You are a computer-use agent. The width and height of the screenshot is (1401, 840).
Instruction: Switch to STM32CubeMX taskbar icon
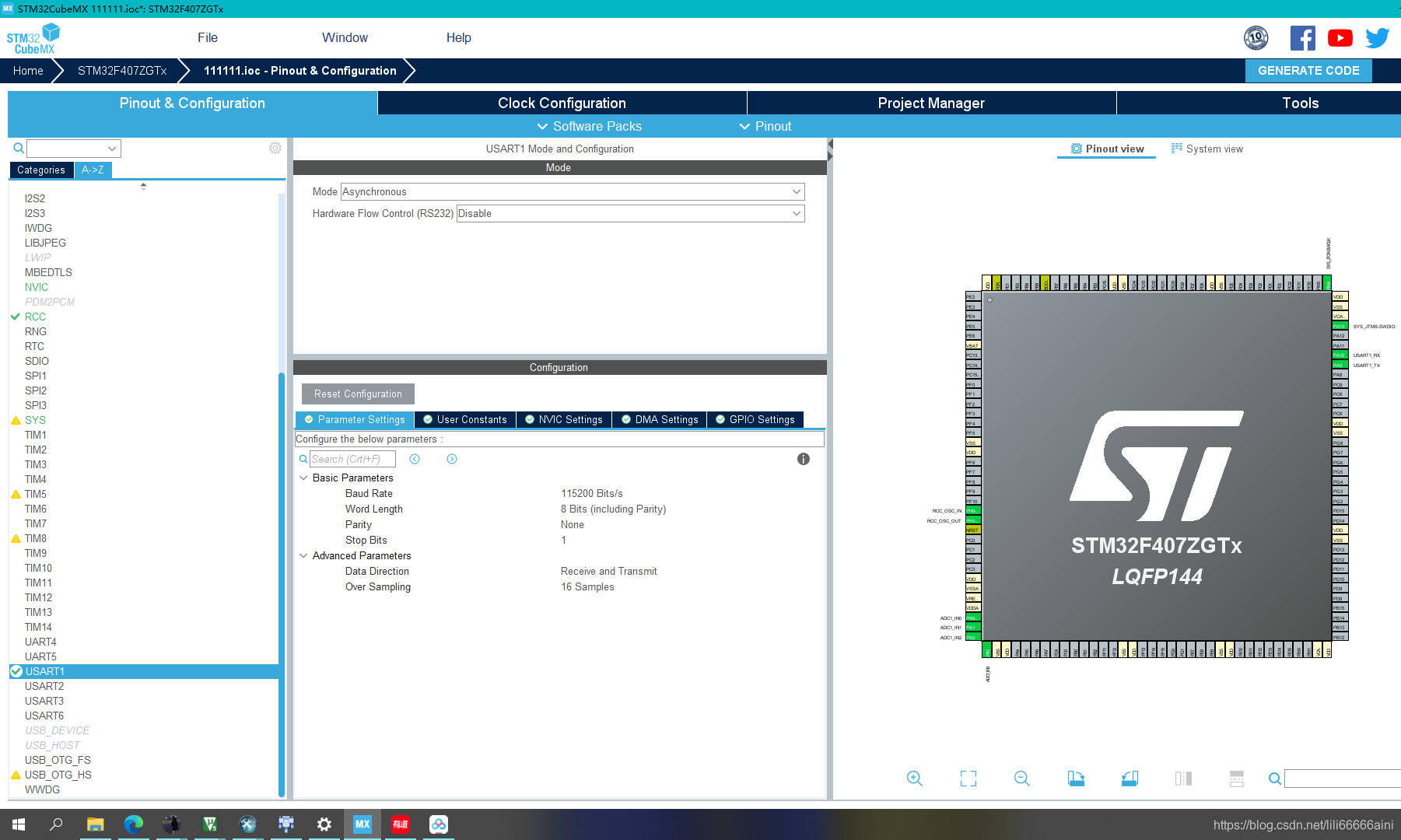(363, 824)
